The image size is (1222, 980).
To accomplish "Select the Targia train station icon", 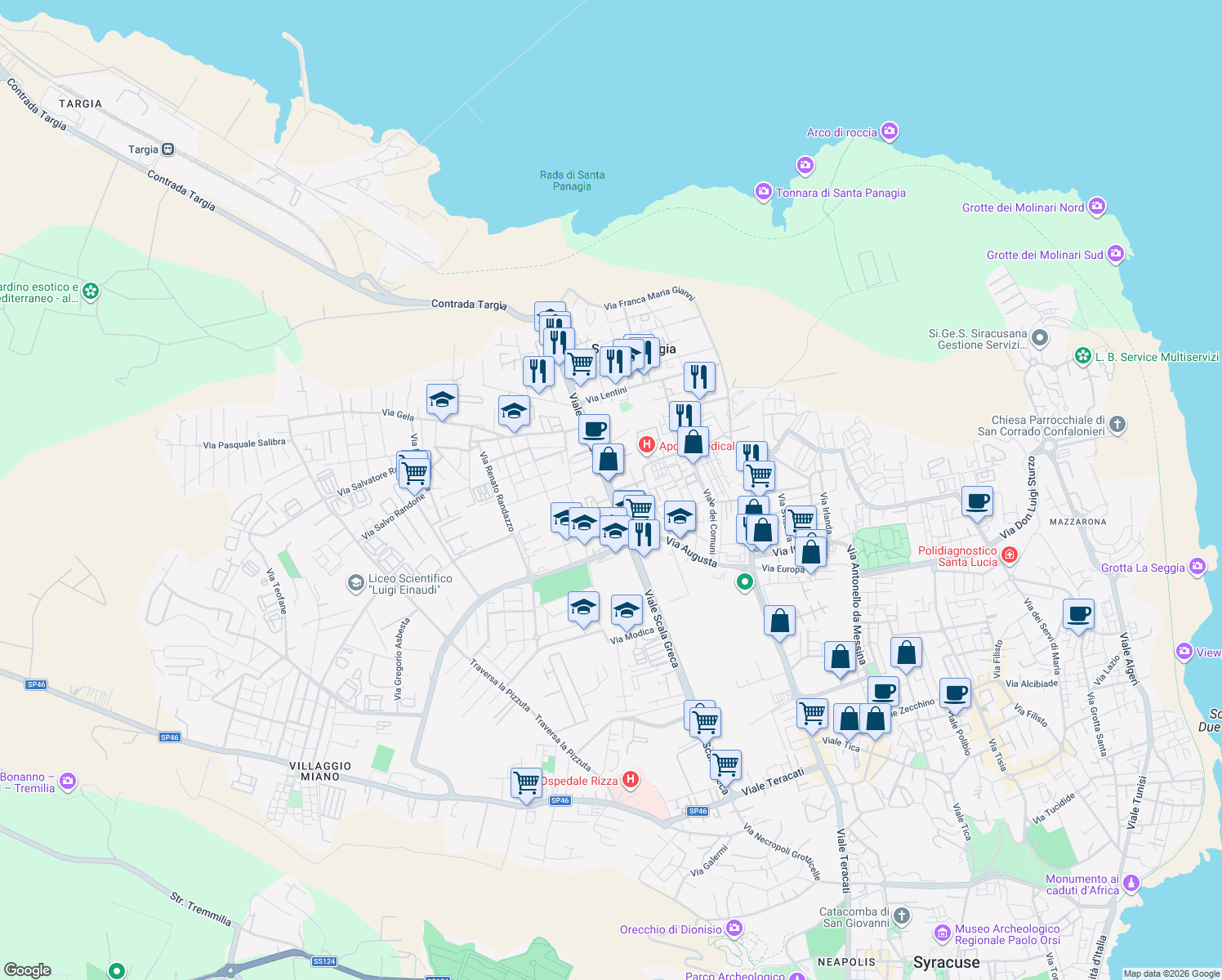I will pyautogui.click(x=168, y=149).
